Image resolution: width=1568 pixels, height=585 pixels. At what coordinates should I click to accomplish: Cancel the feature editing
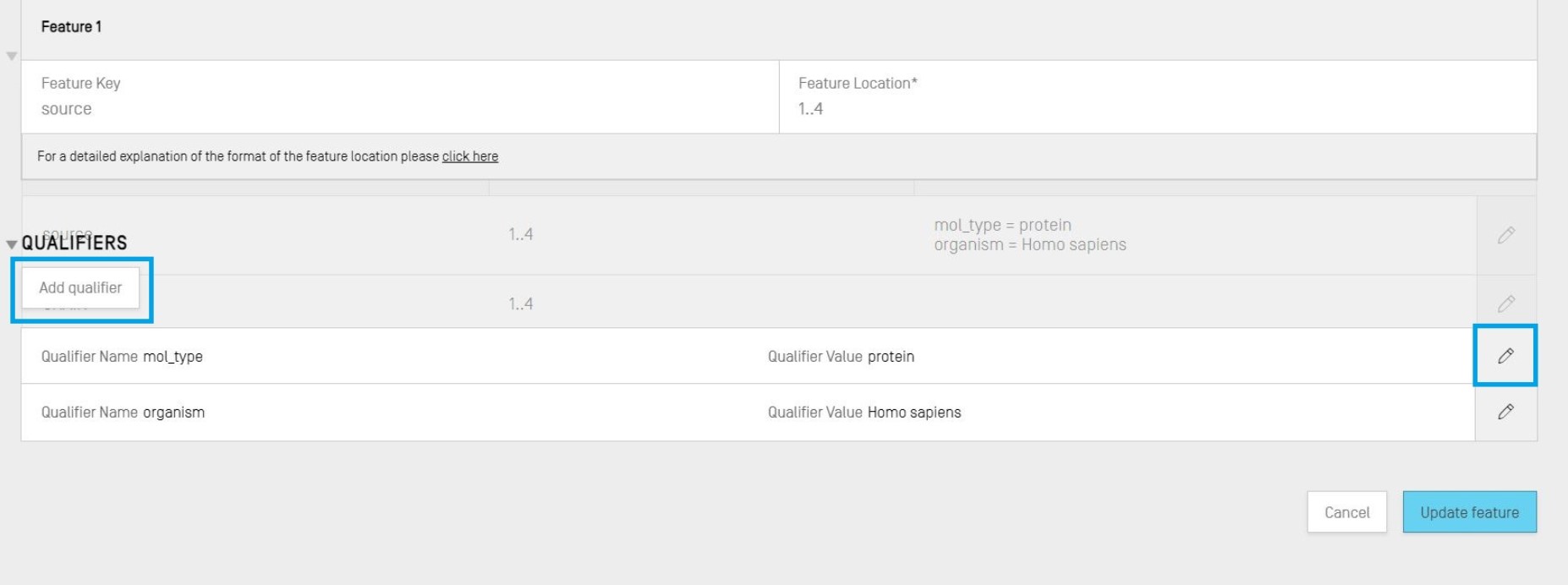pos(1346,512)
